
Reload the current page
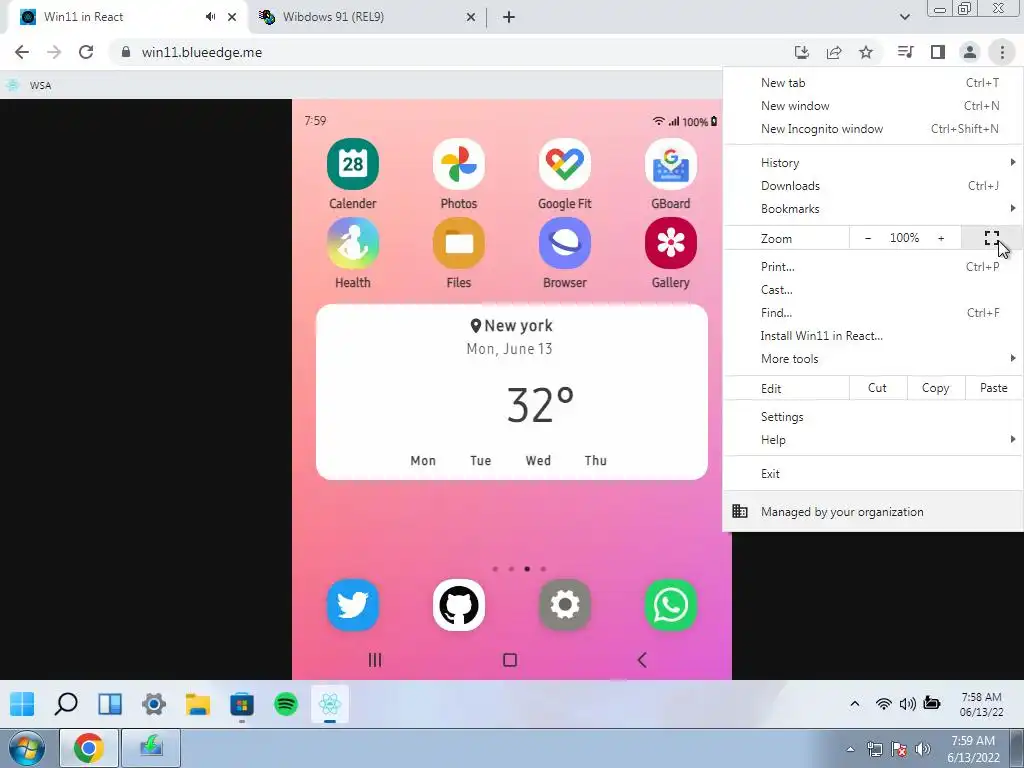[x=86, y=52]
